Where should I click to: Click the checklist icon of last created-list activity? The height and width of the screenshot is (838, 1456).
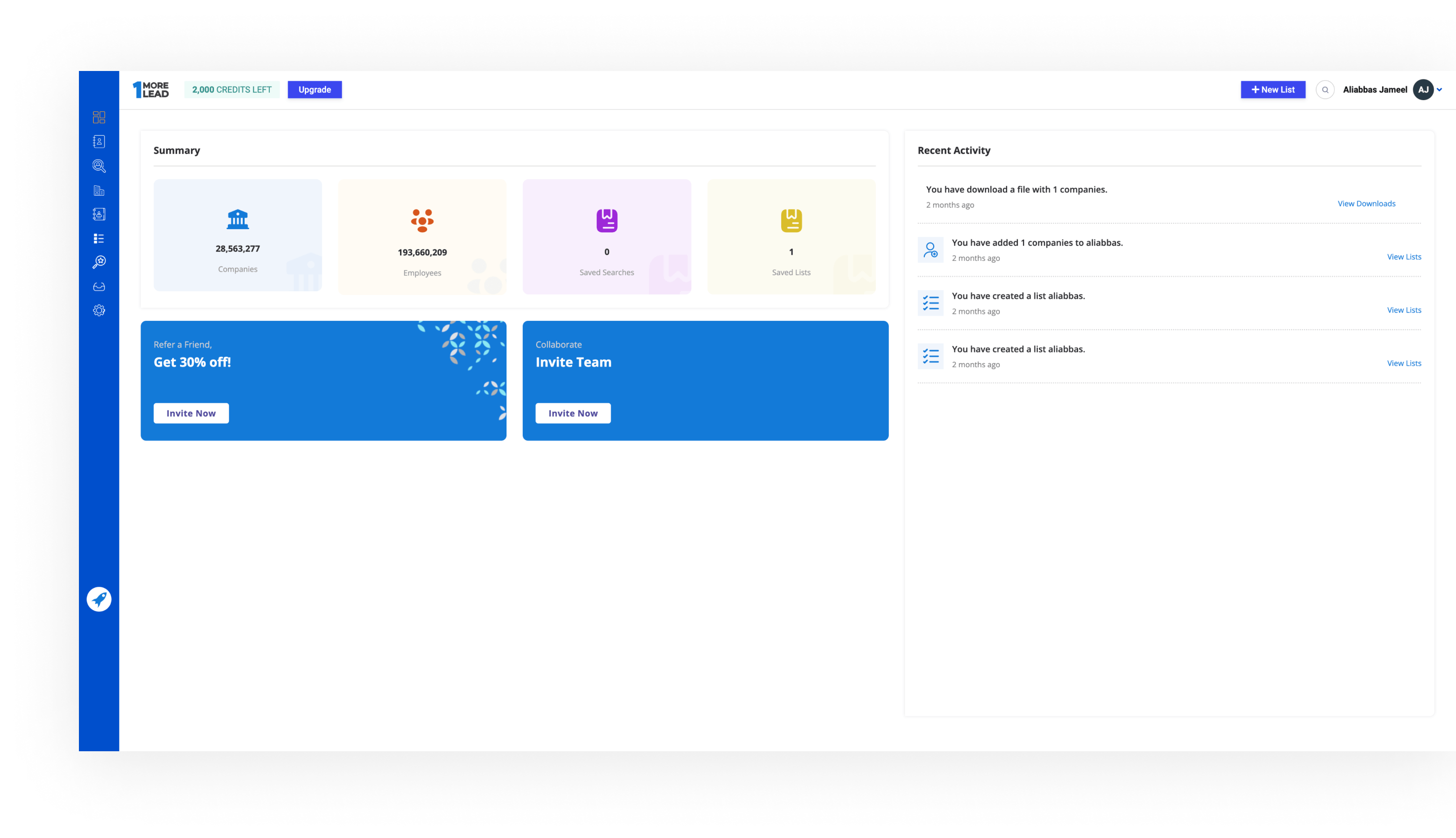[930, 356]
